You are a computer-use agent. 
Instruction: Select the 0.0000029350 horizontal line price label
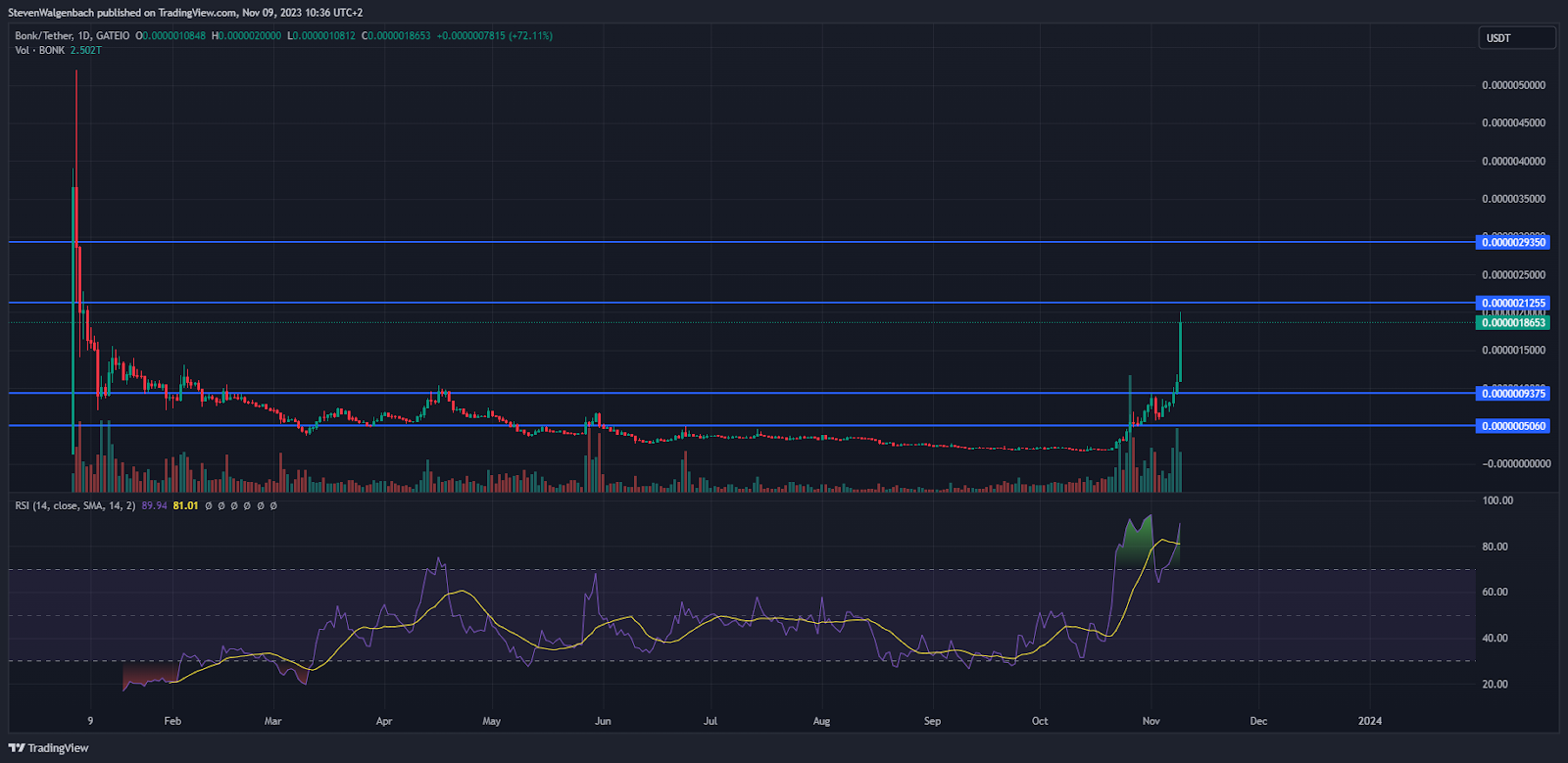pos(1512,242)
